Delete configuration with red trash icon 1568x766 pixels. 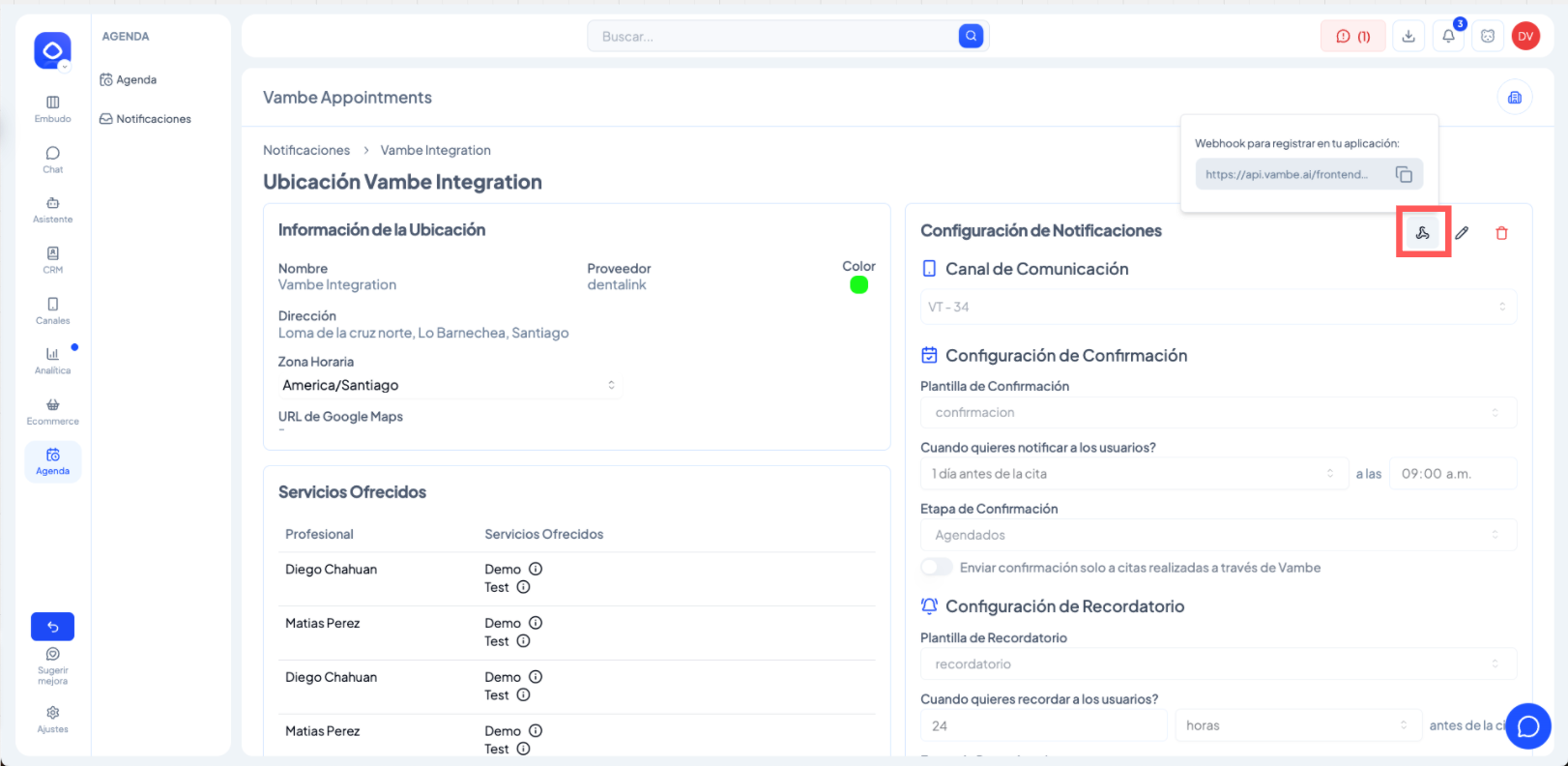point(1501,233)
